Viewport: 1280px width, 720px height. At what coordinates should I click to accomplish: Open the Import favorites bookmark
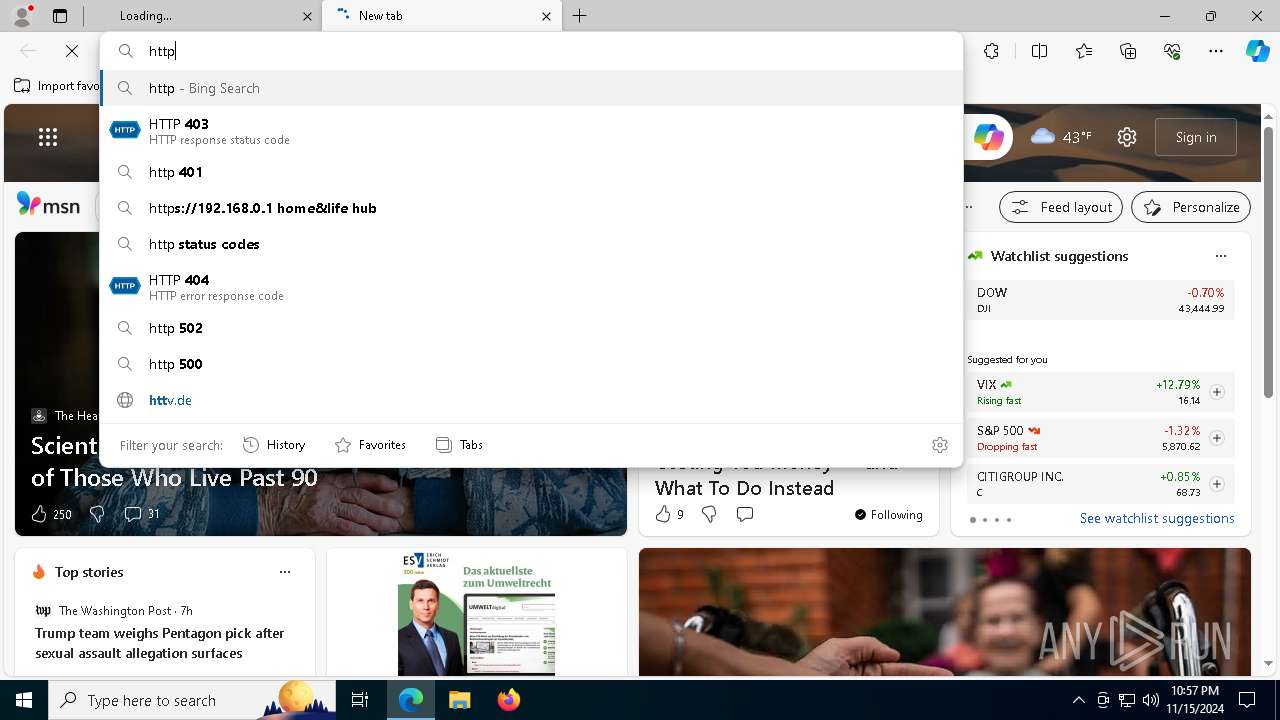(57, 86)
